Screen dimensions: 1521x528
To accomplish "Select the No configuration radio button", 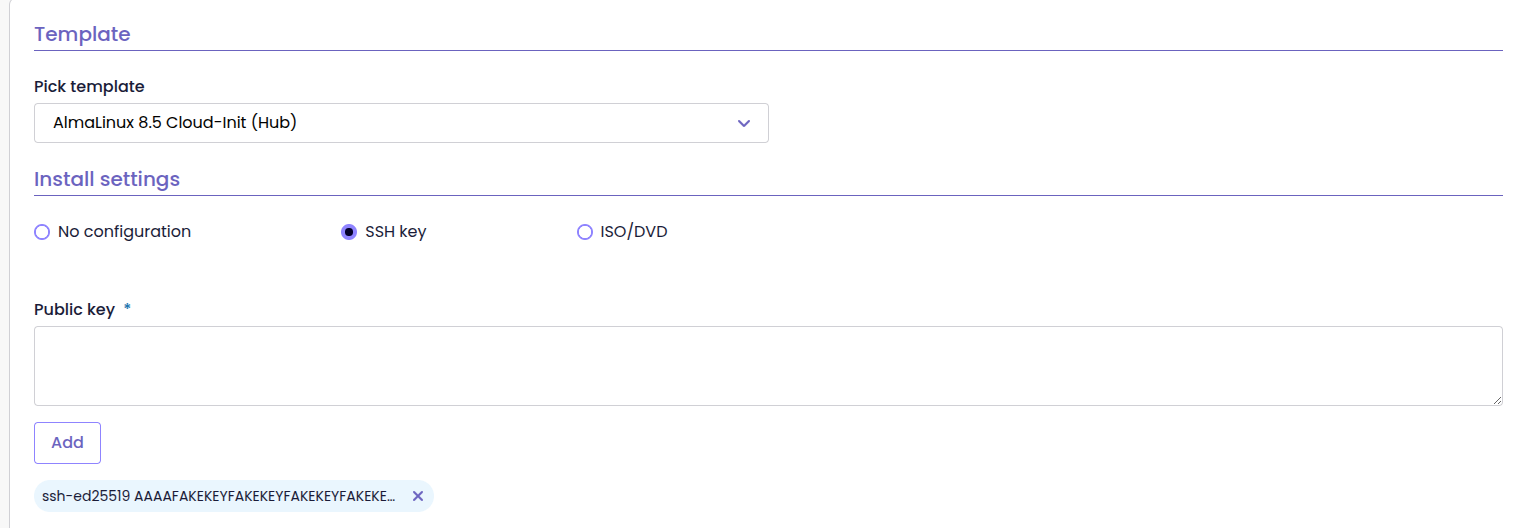I will [x=42, y=232].
